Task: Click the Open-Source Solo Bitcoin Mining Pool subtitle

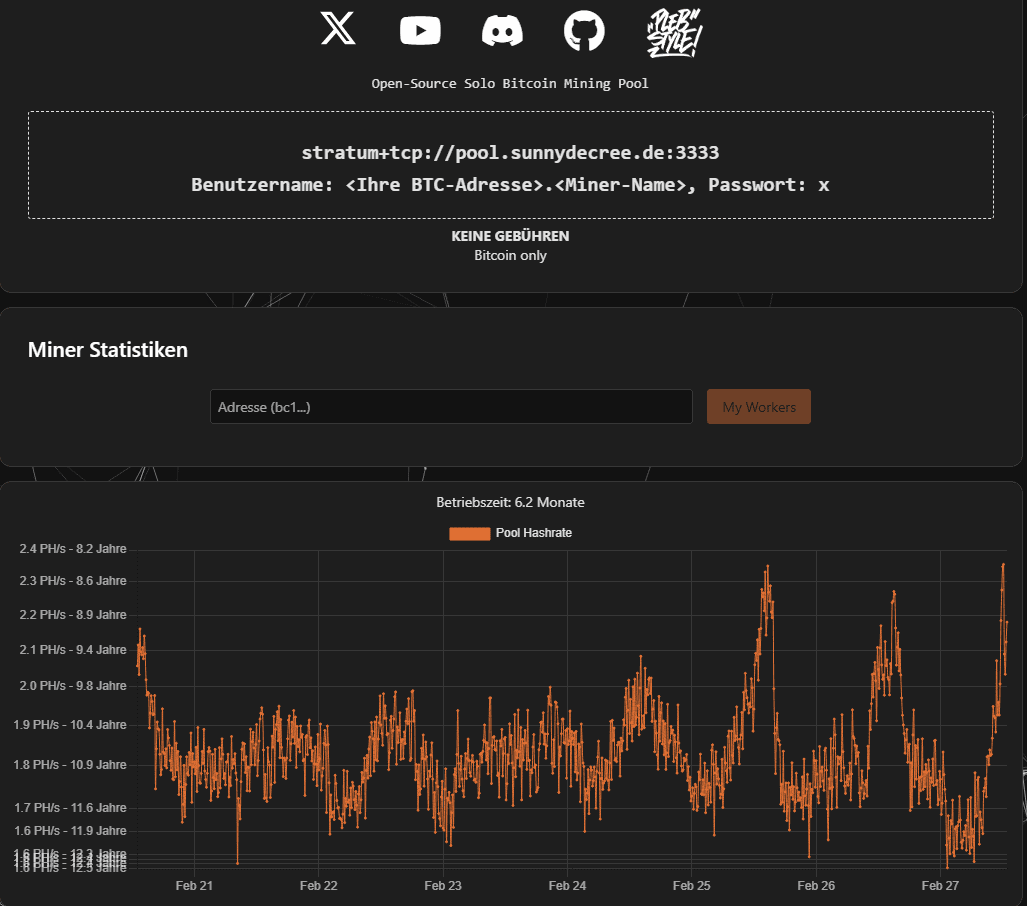Action: [x=510, y=83]
